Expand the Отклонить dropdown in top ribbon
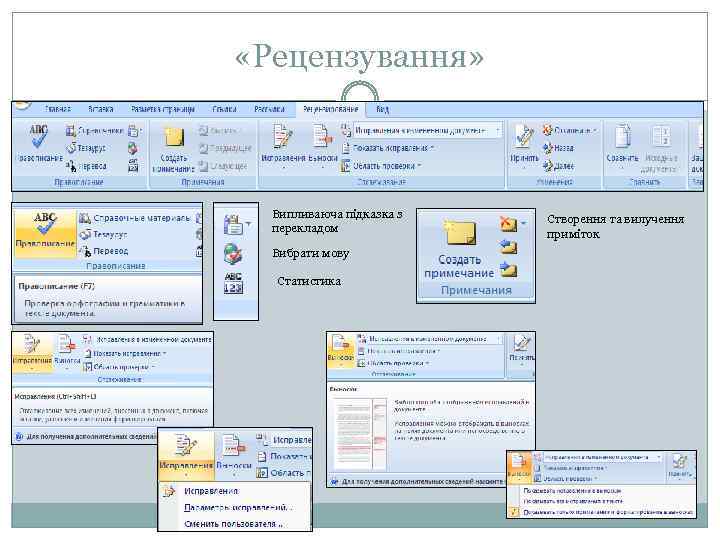The image size is (720, 540). [570, 131]
